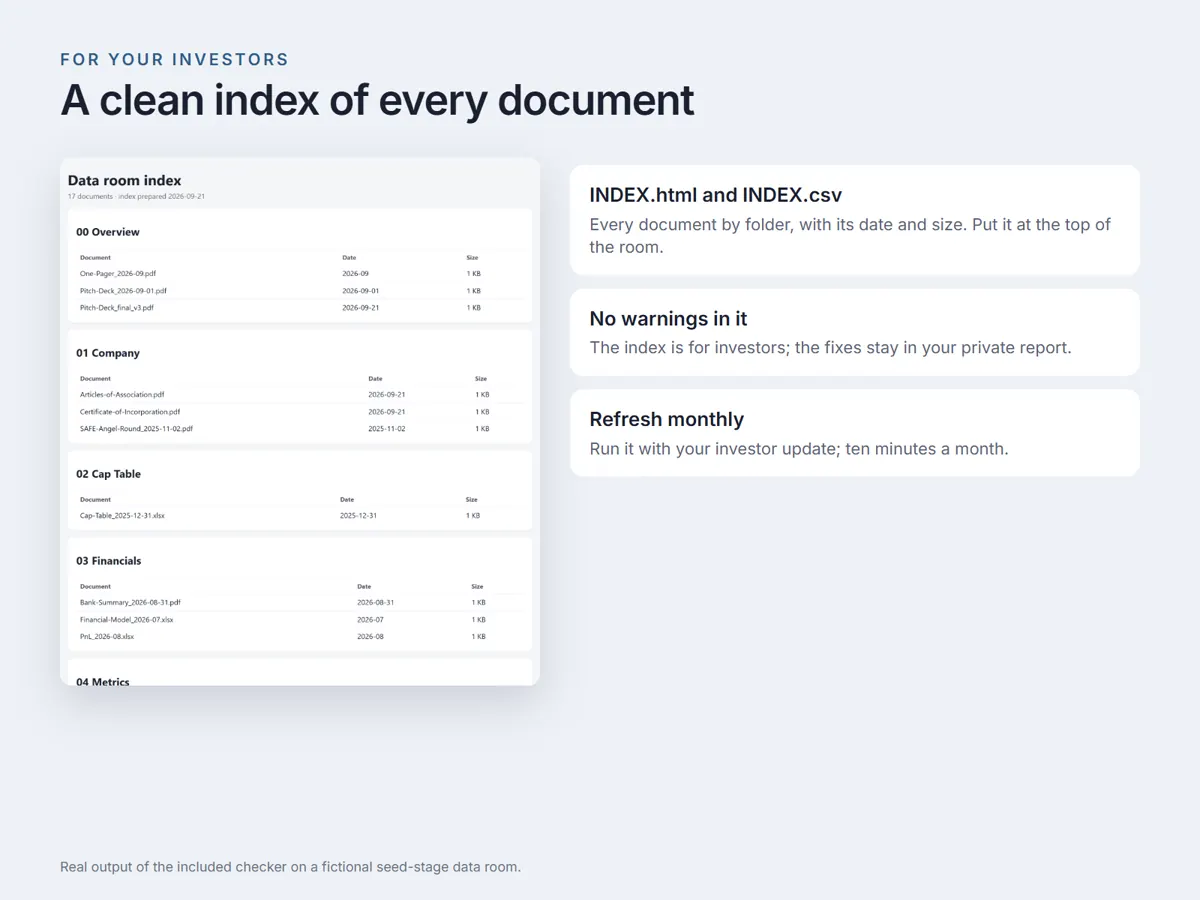The image size is (1200, 900).
Task: Click size cell of Certificate-of-Incorporation.pdf row
Action: pos(482,412)
